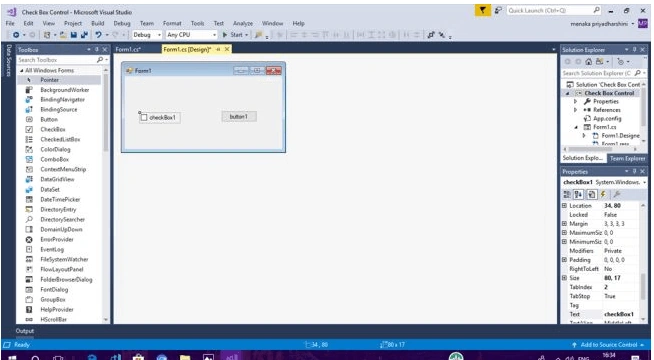Screen dimensions: 654x360
Task: Click the TabIndex property value 2
Action: pos(606,287)
